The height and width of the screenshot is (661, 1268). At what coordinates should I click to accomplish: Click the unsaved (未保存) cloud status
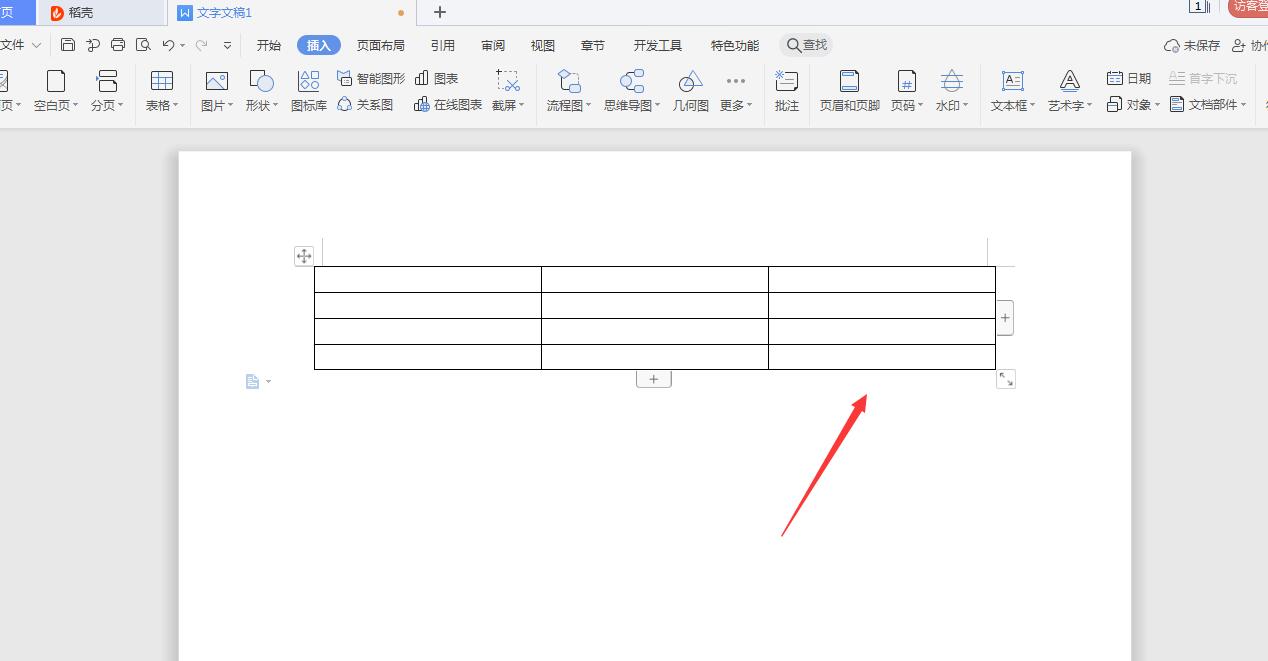pyautogui.click(x=1192, y=45)
